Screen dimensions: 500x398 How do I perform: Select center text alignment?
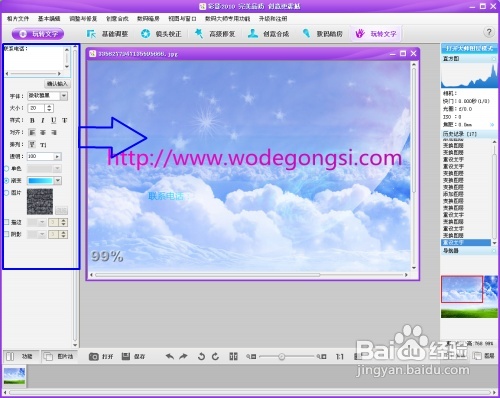click(43, 132)
